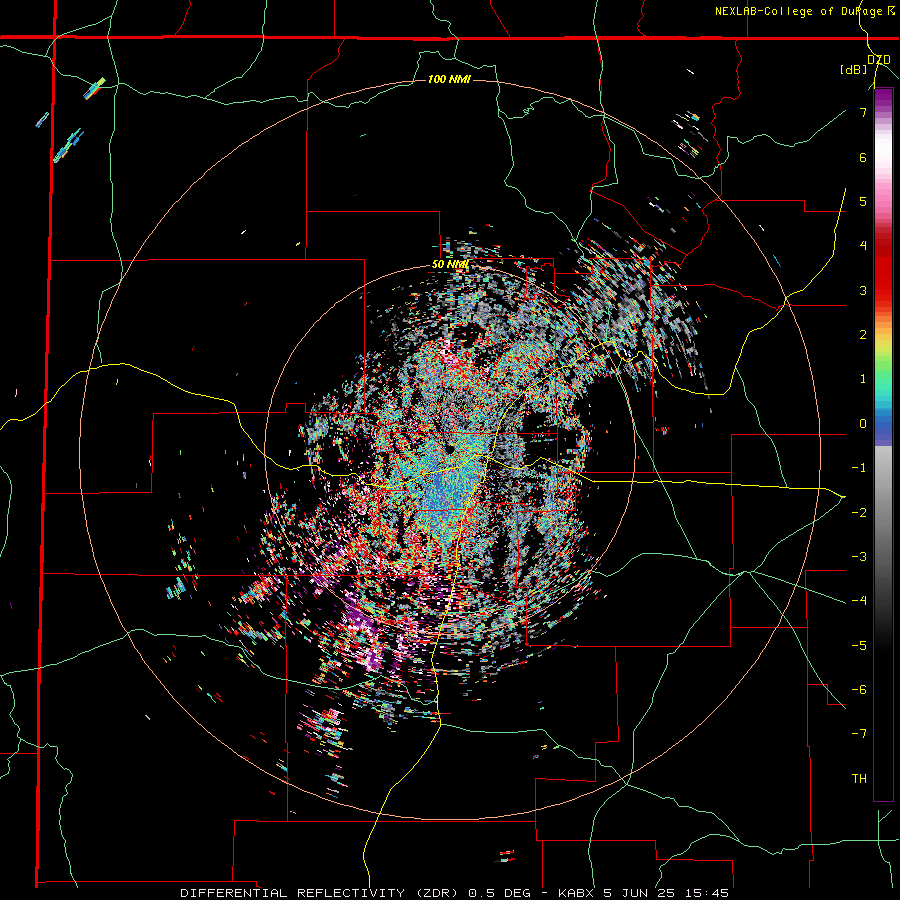Screen dimensions: 900x900
Task: Click the 2 value on the color scale
Action: click(863, 335)
